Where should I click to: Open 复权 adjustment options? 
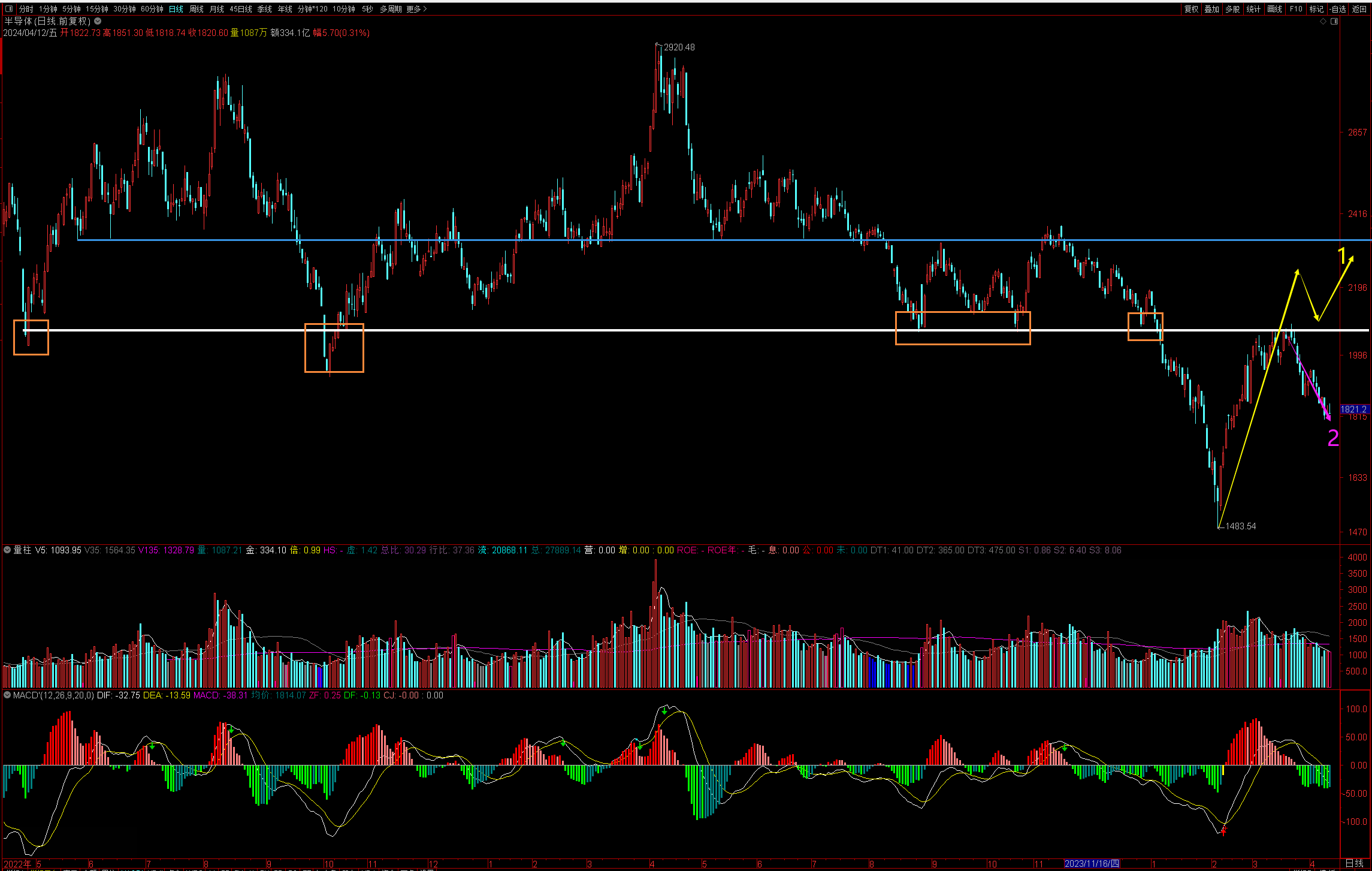[x=1191, y=9]
